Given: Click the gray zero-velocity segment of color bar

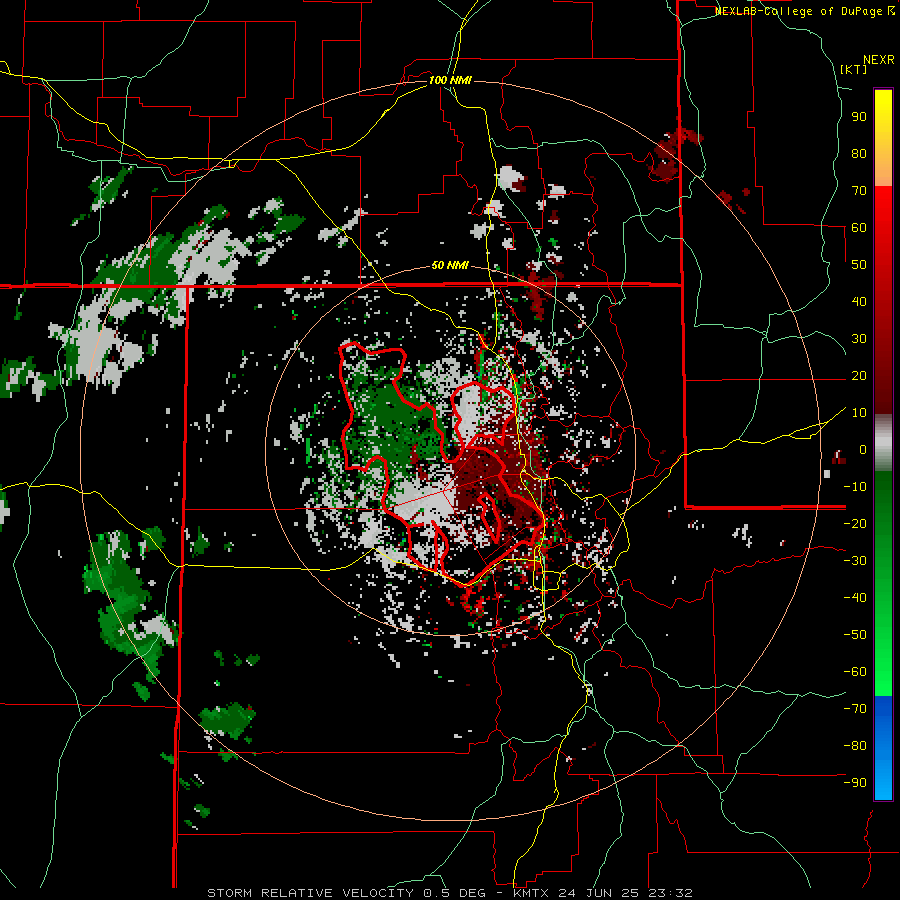Looking at the screenshot, I should click(883, 443).
